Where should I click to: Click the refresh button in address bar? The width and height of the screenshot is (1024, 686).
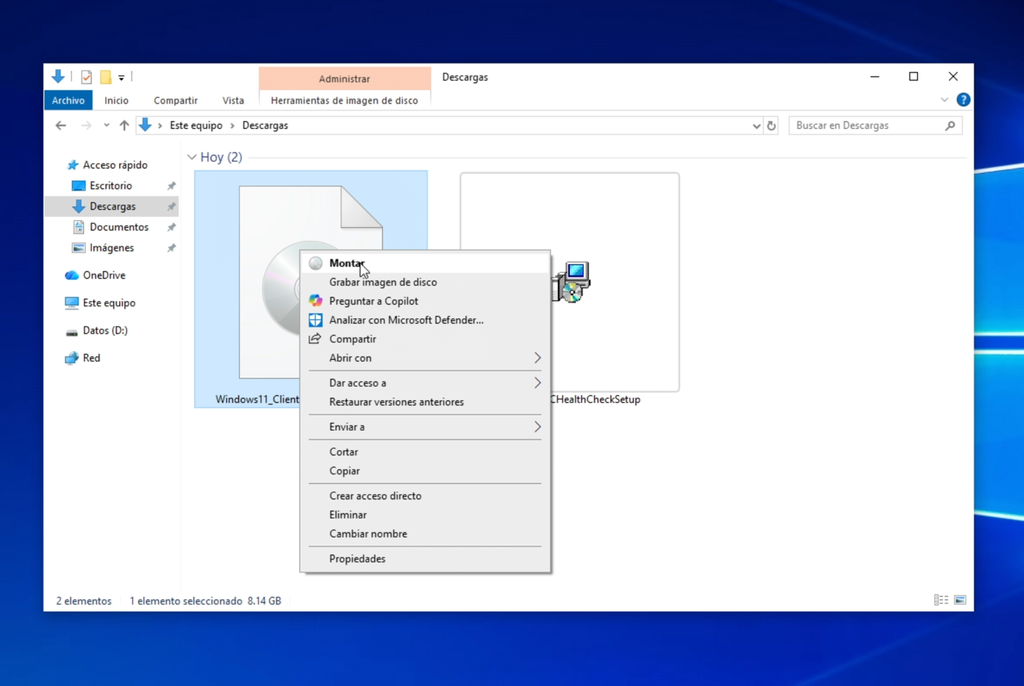[771, 125]
